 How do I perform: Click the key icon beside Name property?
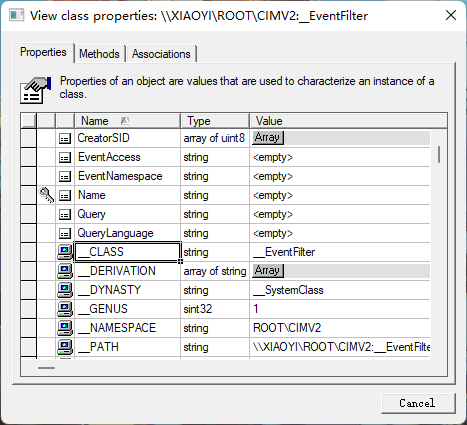pyautogui.click(x=46, y=195)
